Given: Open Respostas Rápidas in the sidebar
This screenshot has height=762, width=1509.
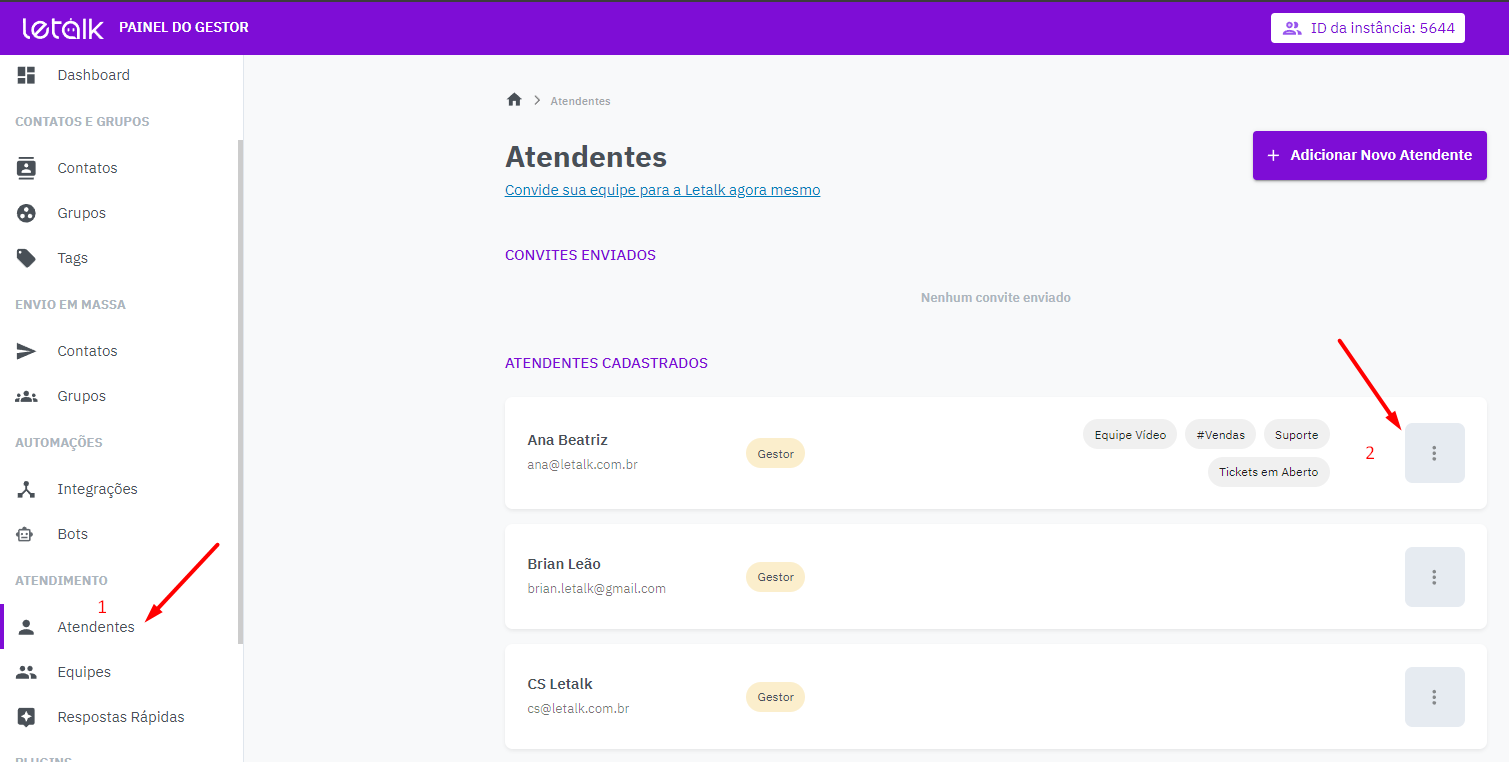Looking at the screenshot, I should coord(121,717).
